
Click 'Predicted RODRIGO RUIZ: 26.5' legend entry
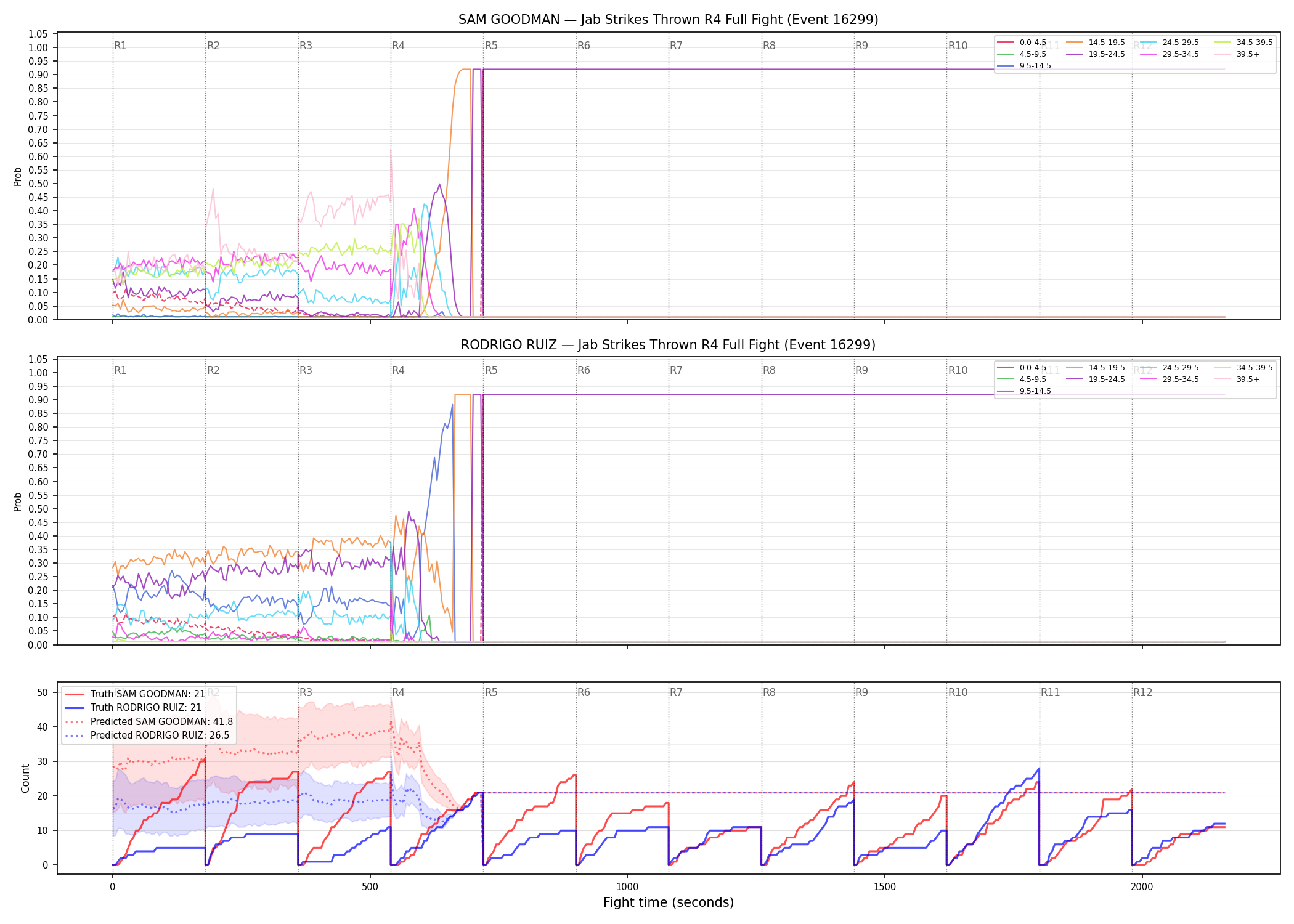(147, 736)
